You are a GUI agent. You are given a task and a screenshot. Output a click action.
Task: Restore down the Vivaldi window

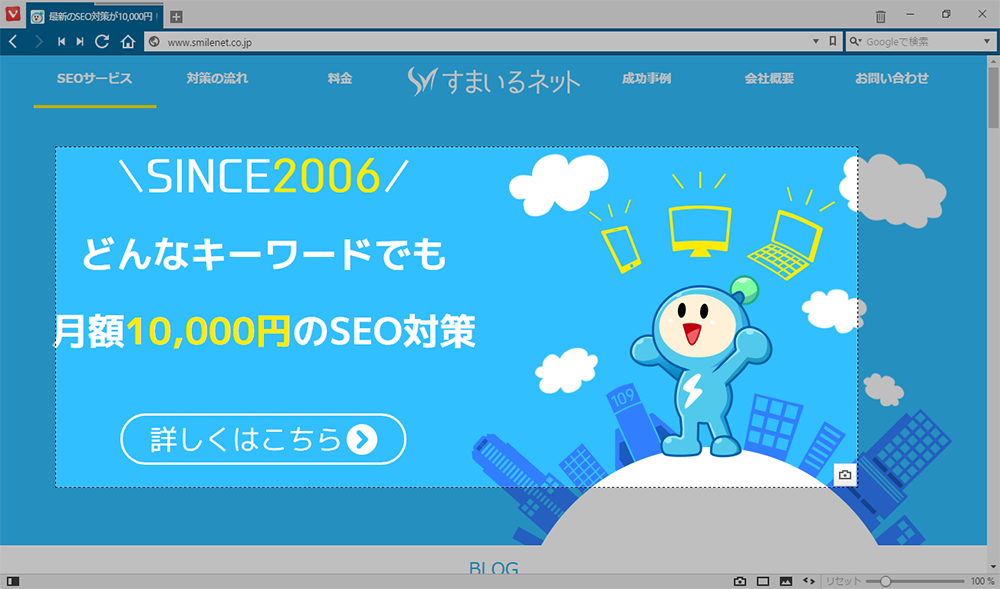coord(946,14)
